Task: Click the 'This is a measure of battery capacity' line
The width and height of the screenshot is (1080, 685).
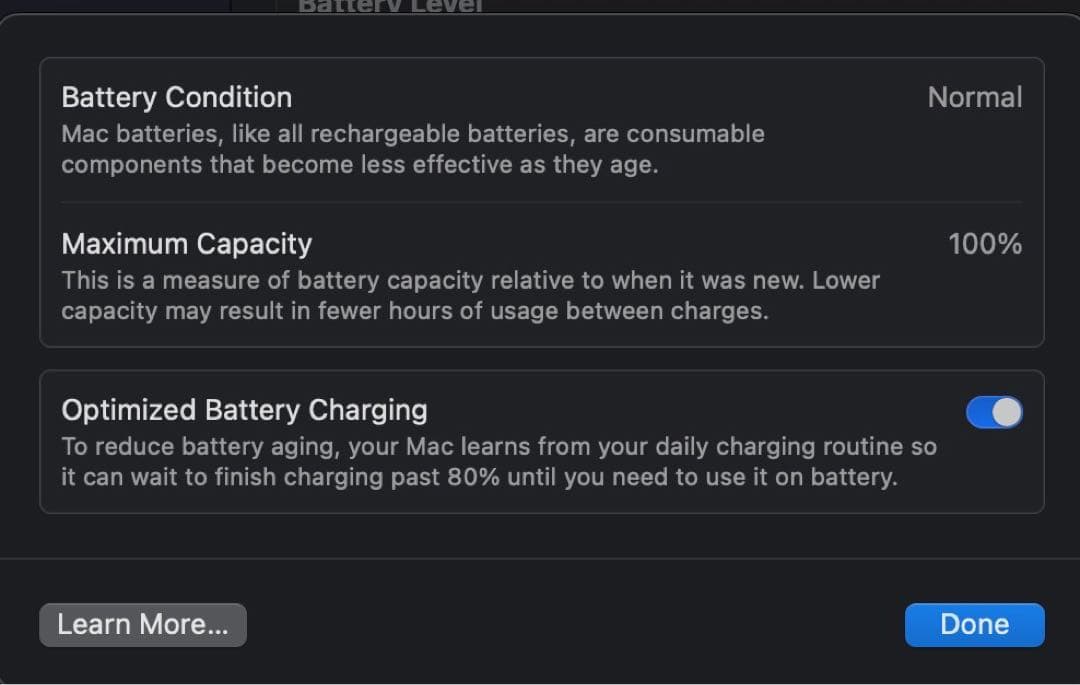Action: click(x=470, y=280)
